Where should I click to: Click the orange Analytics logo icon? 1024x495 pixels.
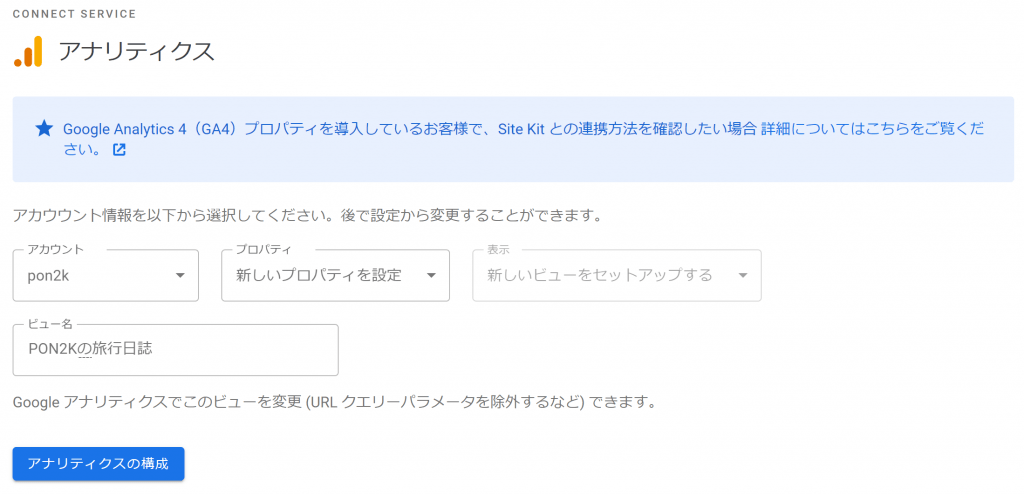tap(28, 51)
